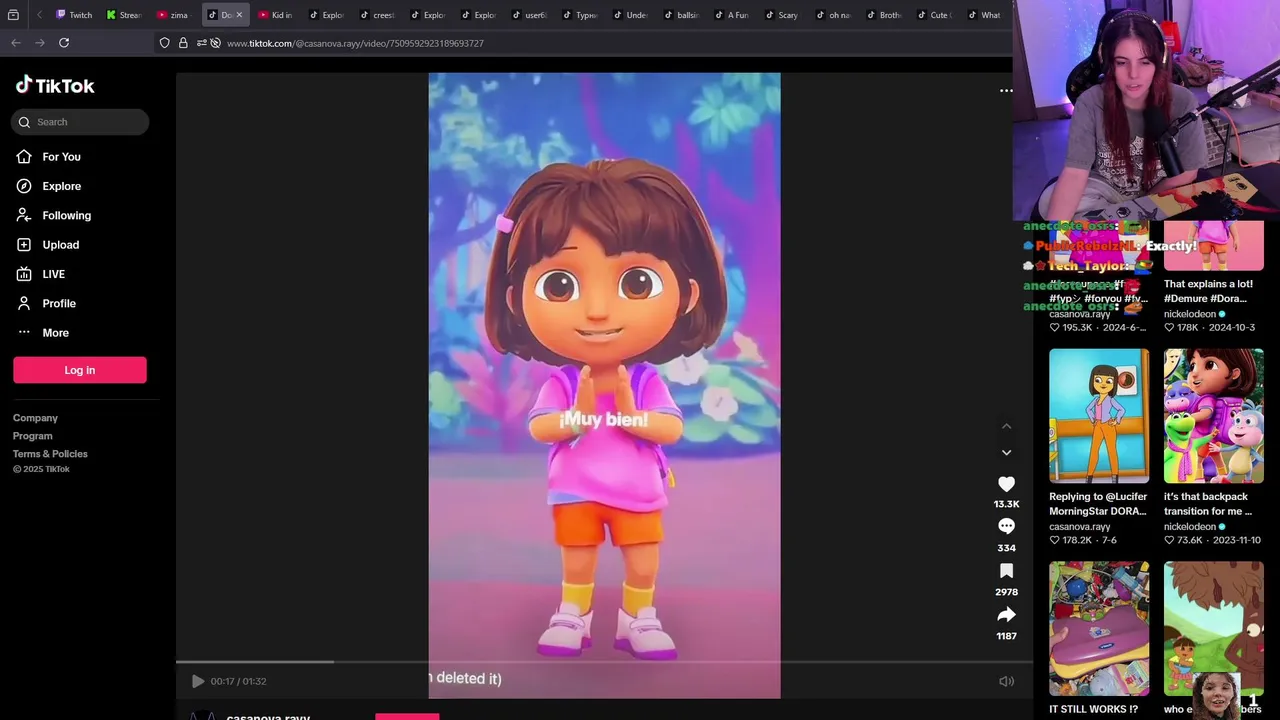The height and width of the screenshot is (720, 1280).
Task: Share video with arrow icon
Action: click(x=1006, y=614)
